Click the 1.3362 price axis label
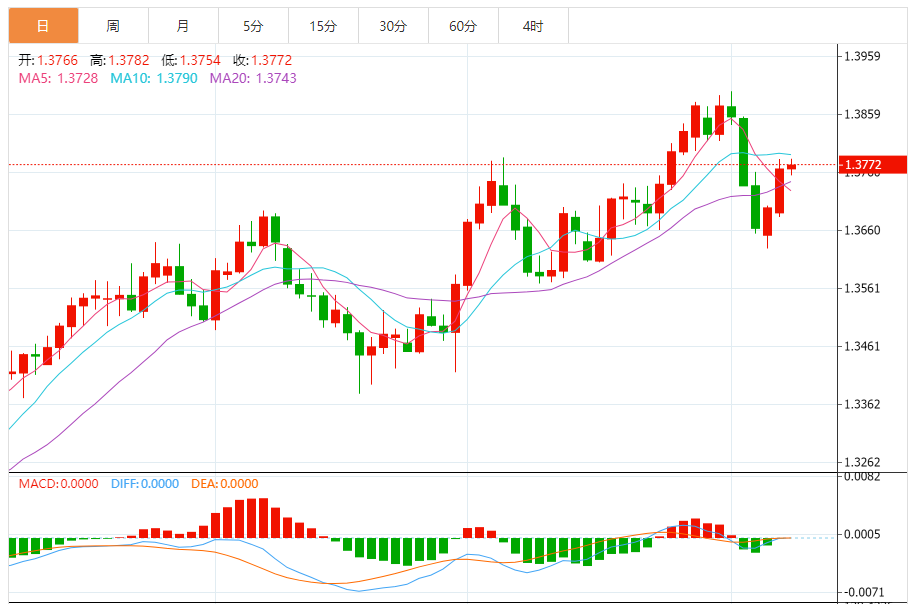913x604 pixels. click(x=862, y=404)
